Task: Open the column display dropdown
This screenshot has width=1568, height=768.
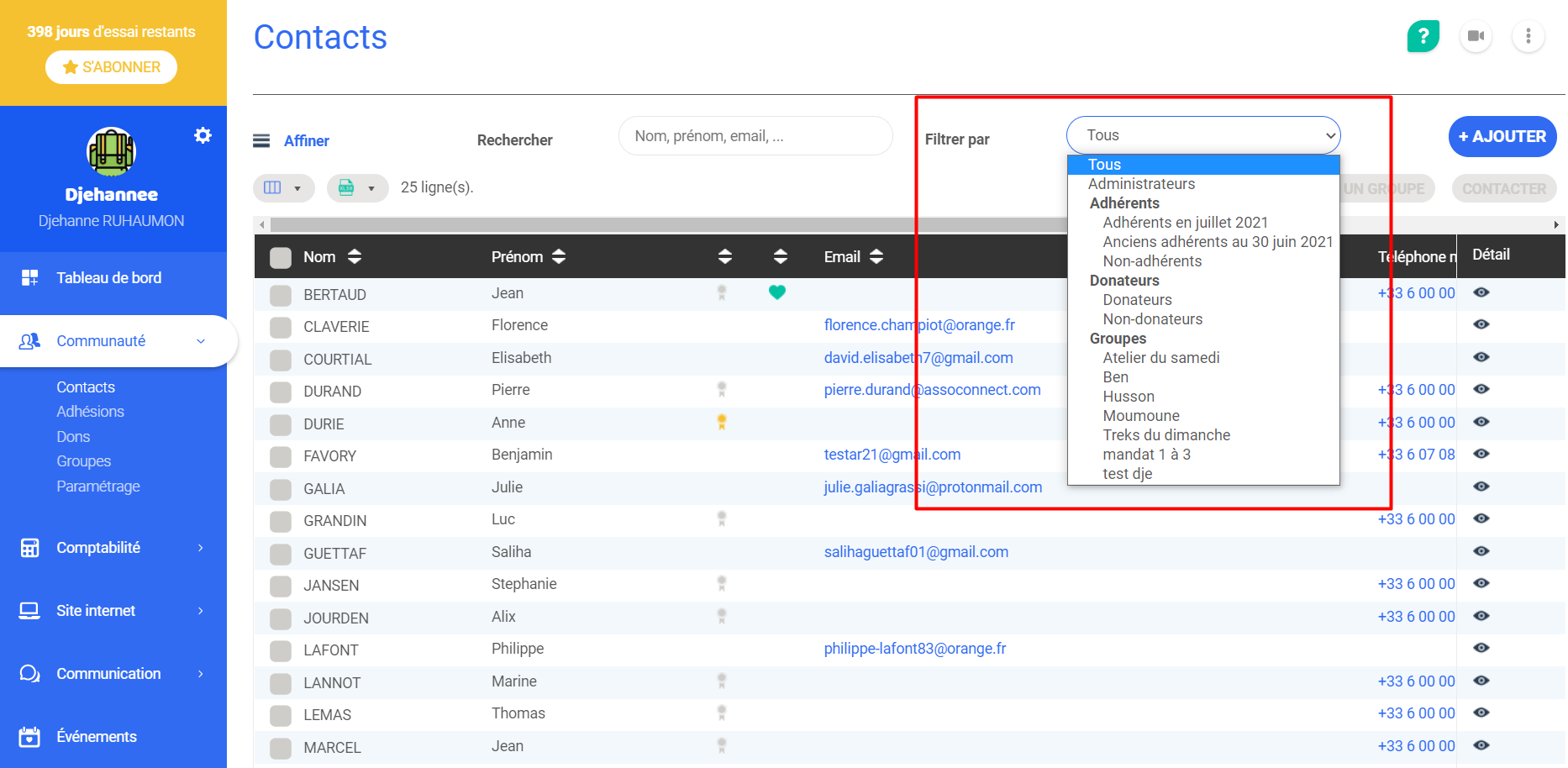Action: tap(283, 188)
